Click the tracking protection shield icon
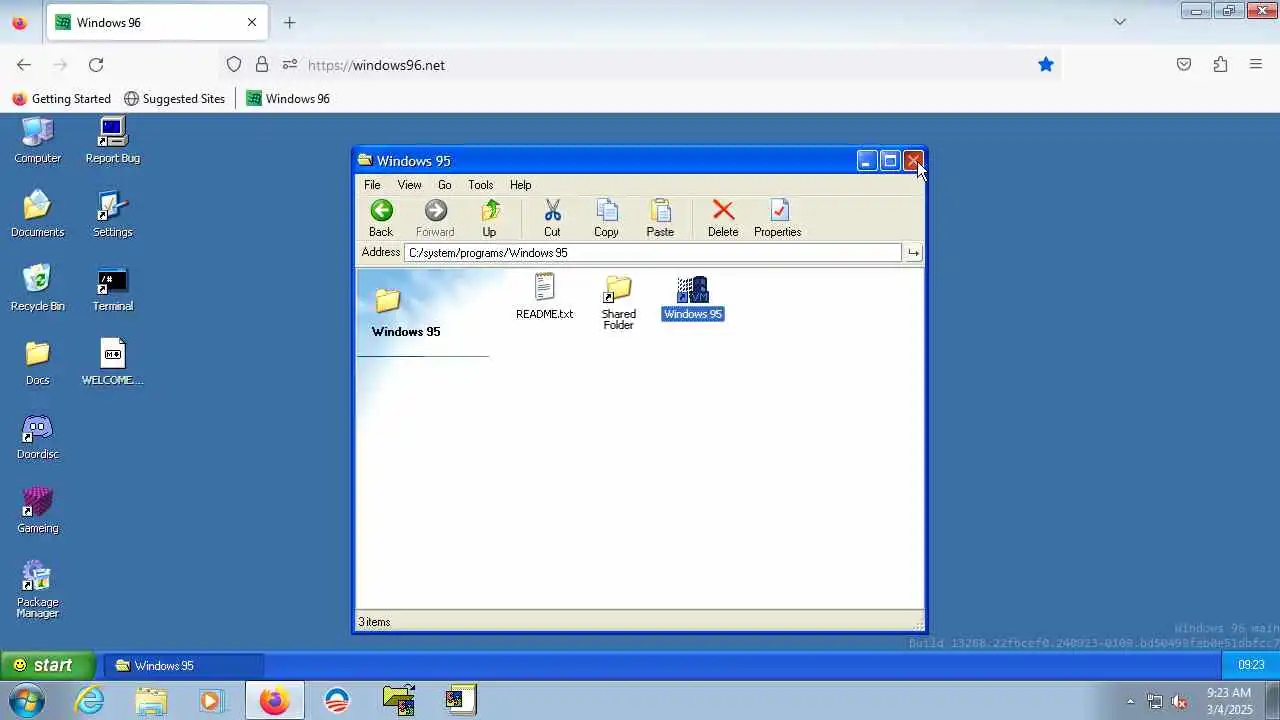Image resolution: width=1280 pixels, height=720 pixels. tap(234, 64)
